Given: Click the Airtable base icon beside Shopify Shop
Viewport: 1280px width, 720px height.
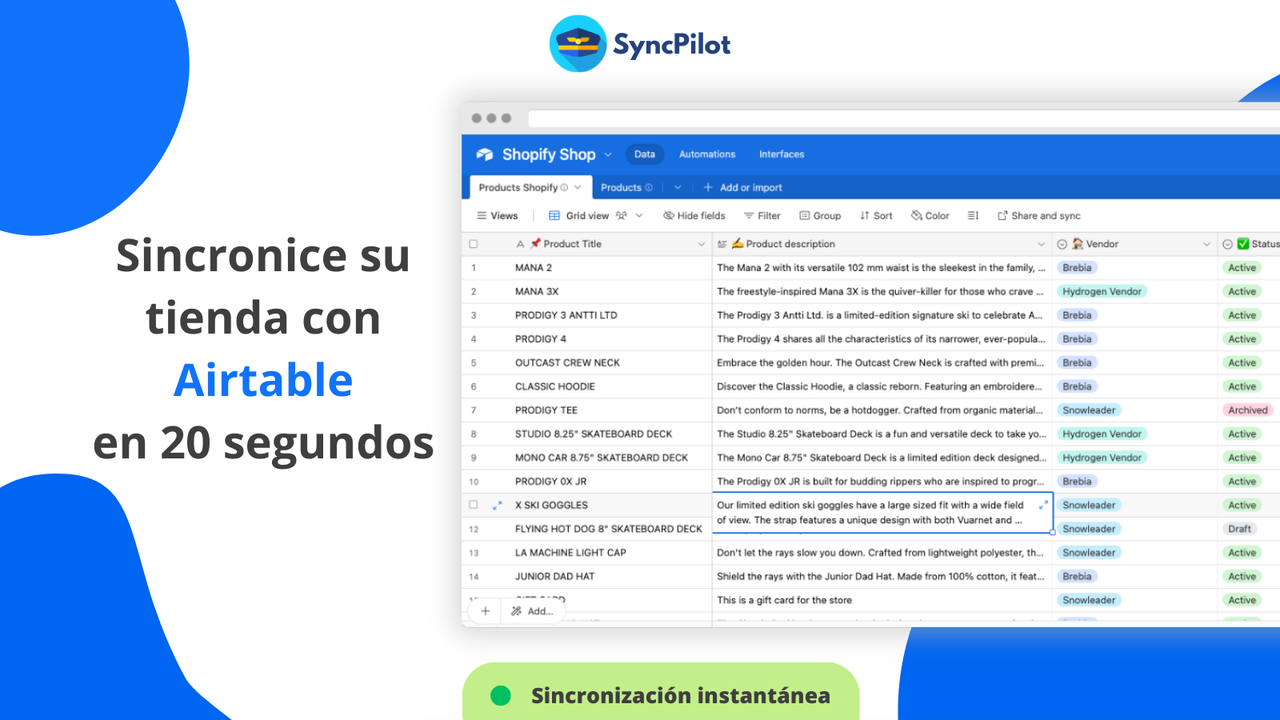Looking at the screenshot, I should [x=485, y=154].
